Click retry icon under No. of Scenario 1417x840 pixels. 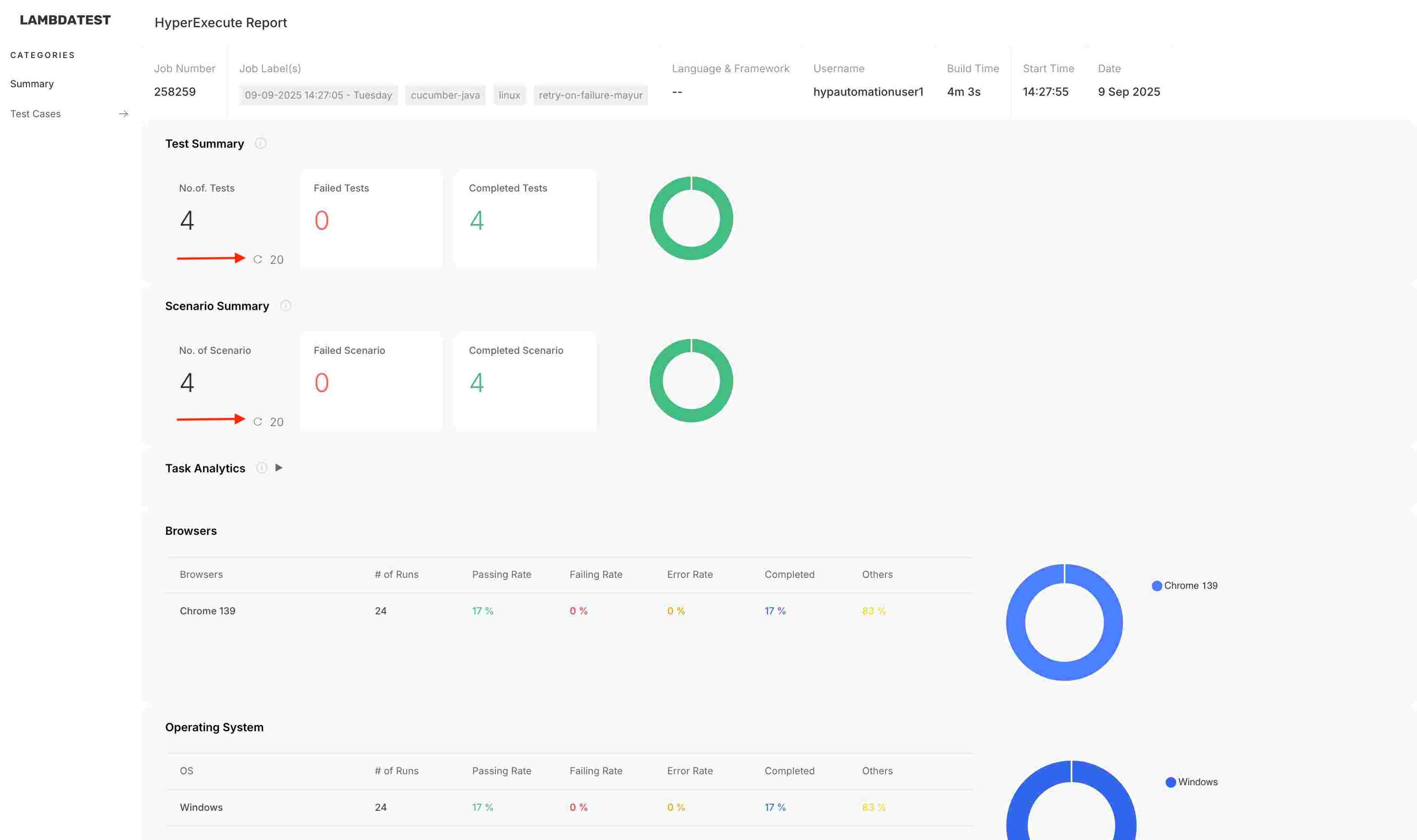coord(258,422)
